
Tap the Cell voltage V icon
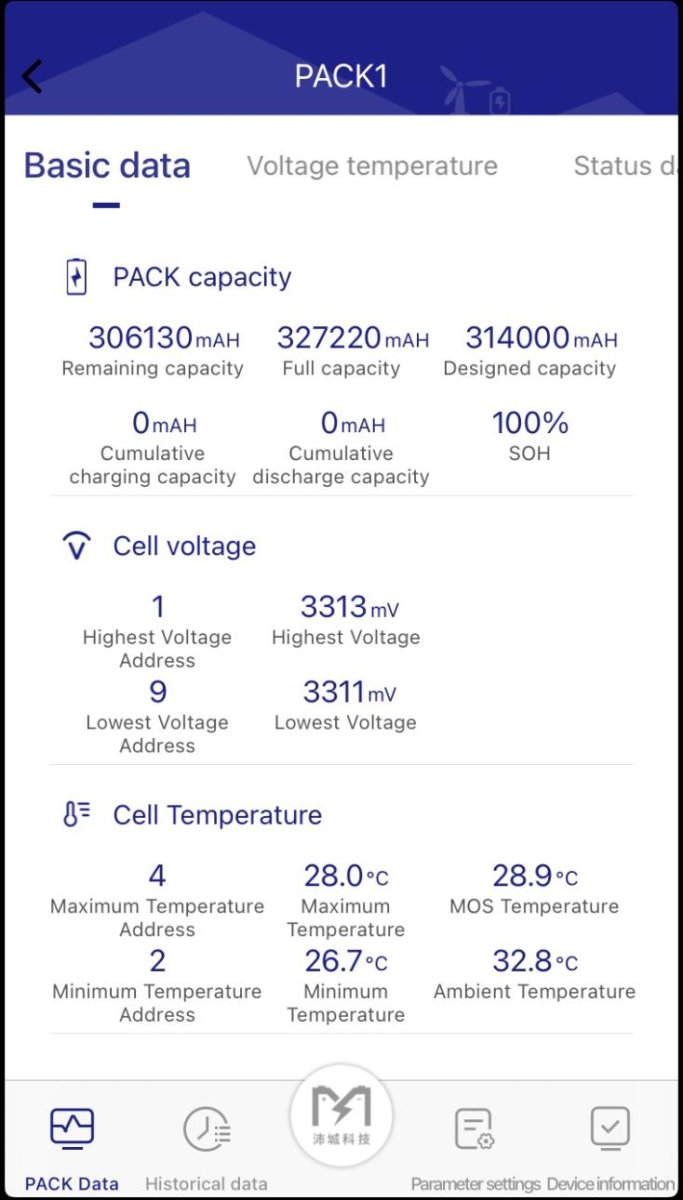coord(77,546)
